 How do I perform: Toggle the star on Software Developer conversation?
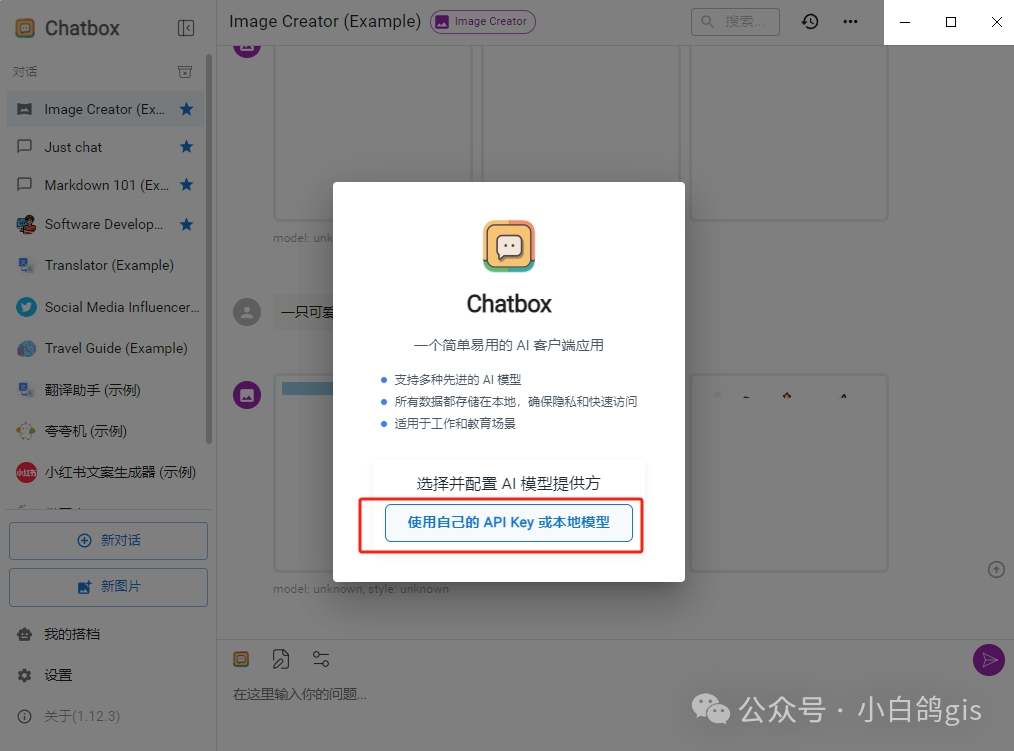186,224
